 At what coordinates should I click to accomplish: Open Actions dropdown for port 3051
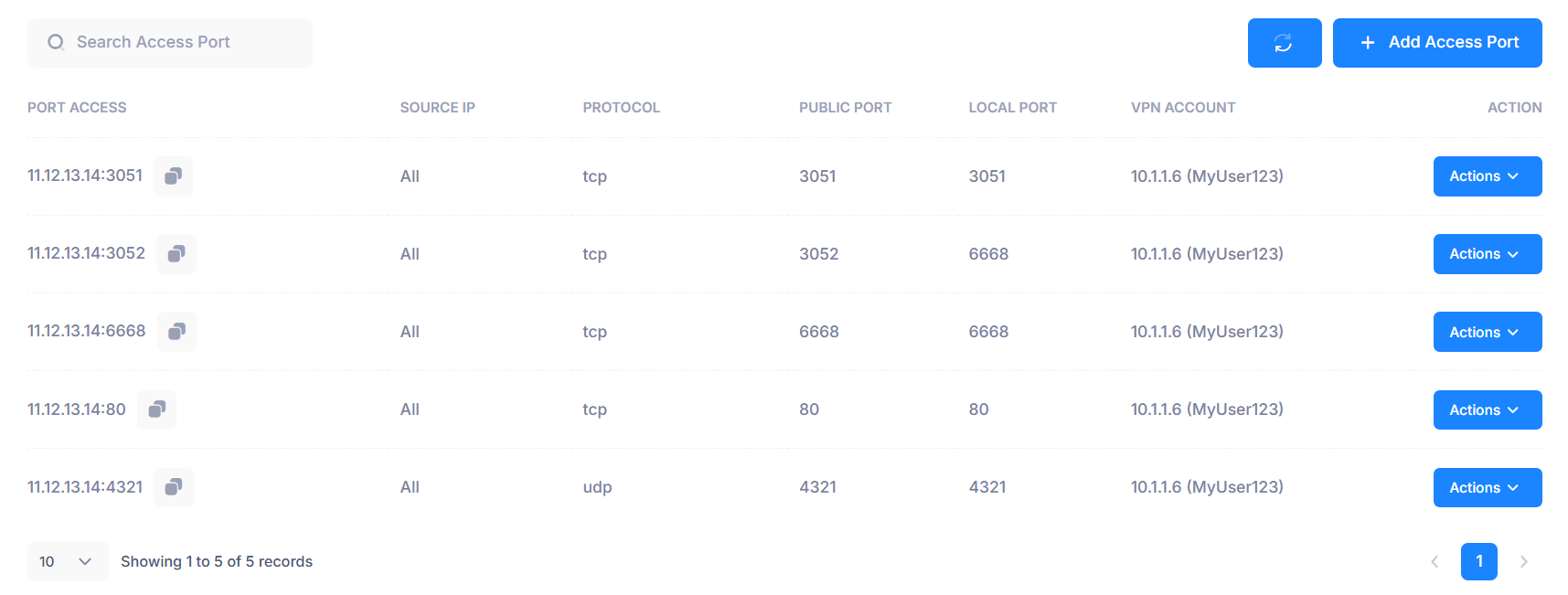point(1488,176)
